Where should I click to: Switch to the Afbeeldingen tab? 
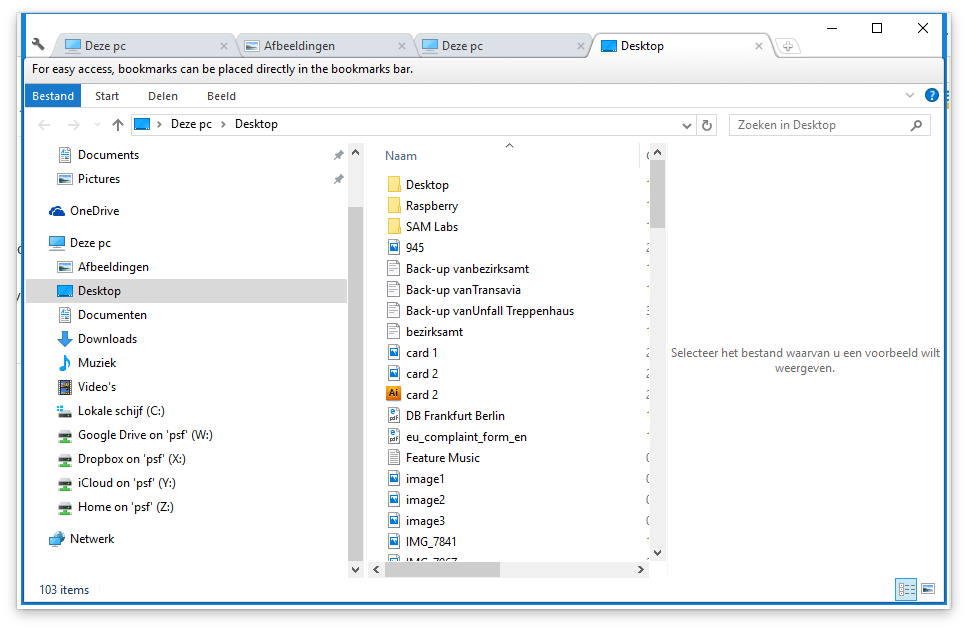pos(299,46)
